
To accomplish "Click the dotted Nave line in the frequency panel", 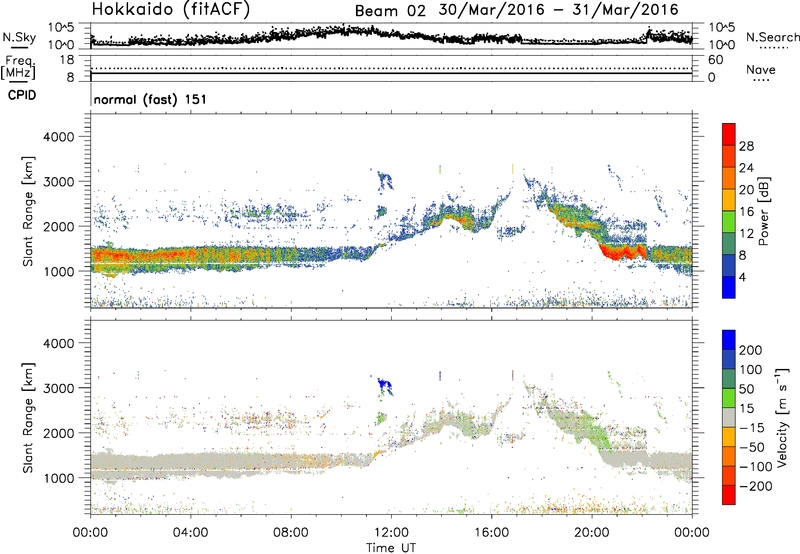I will click(x=391, y=68).
